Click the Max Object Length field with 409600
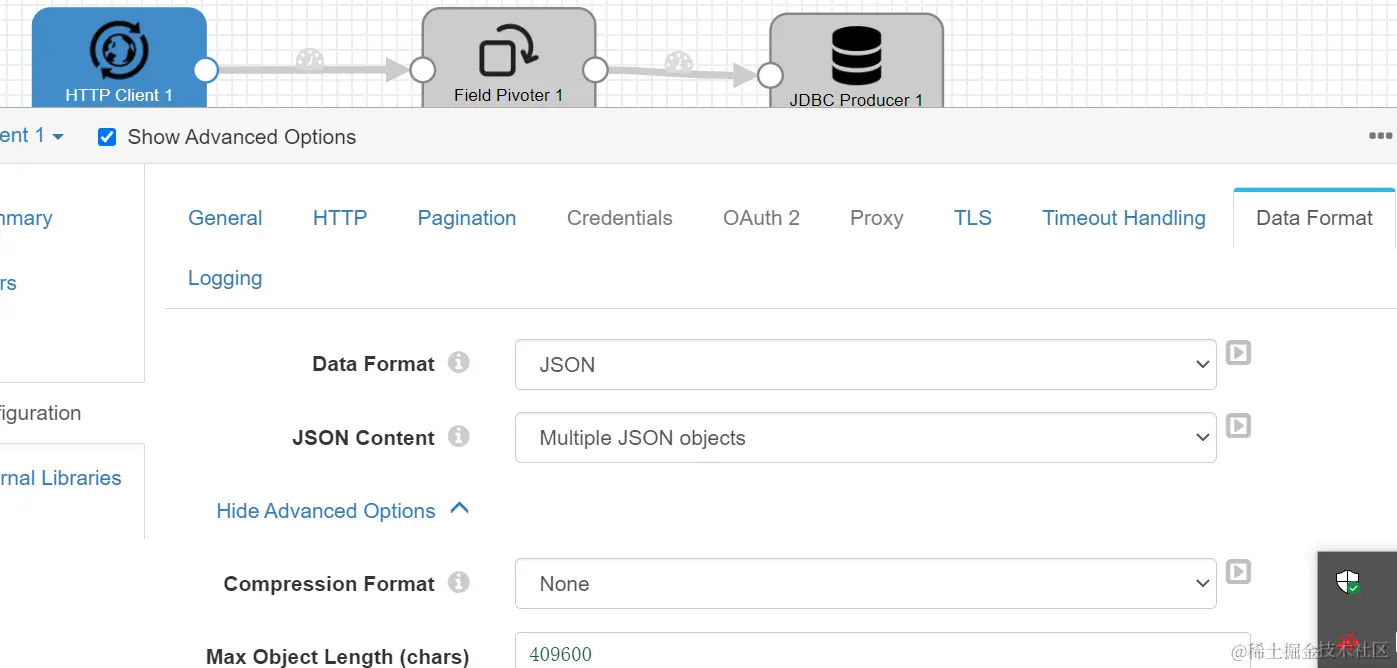The width and height of the screenshot is (1397, 668). (882, 651)
